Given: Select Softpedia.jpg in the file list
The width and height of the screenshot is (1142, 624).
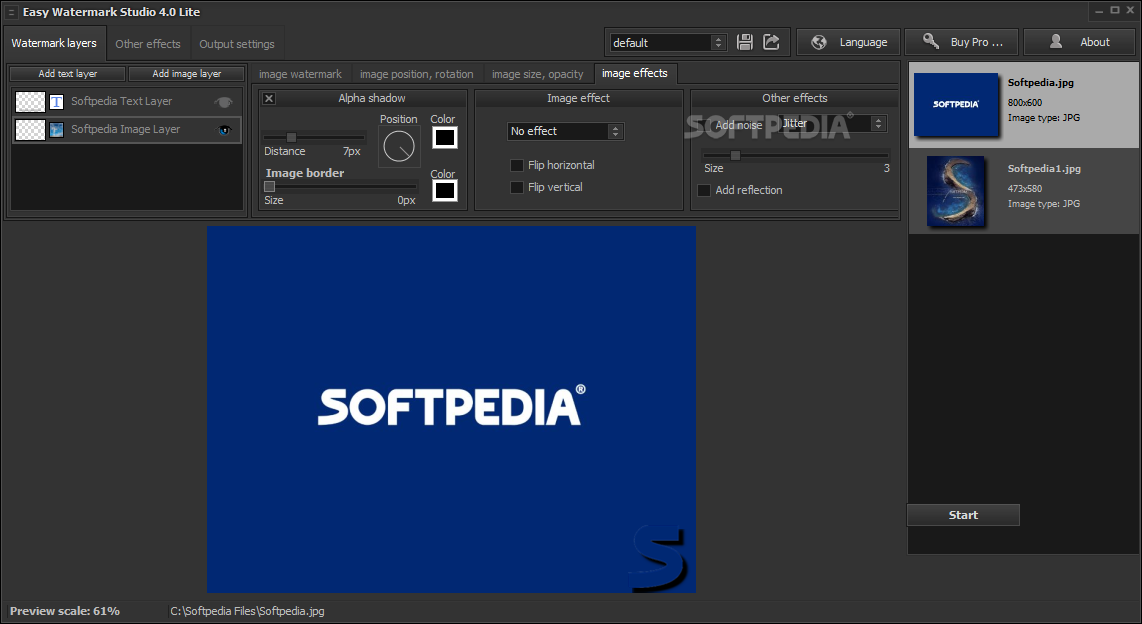Looking at the screenshot, I should pyautogui.click(x=1023, y=105).
